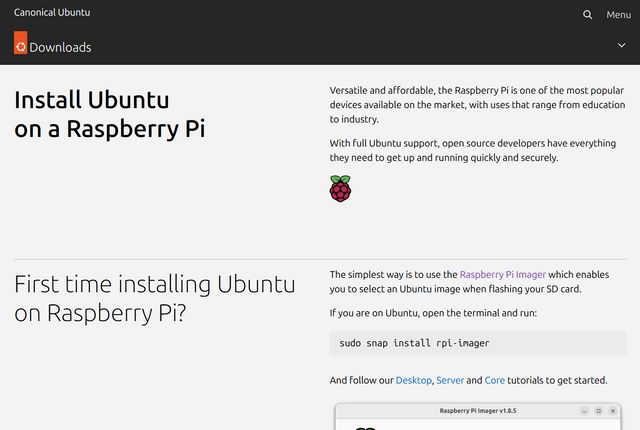Click the paragraph starting Versatile and affordable
Viewport: 640px width, 430px height.
click(x=477, y=105)
